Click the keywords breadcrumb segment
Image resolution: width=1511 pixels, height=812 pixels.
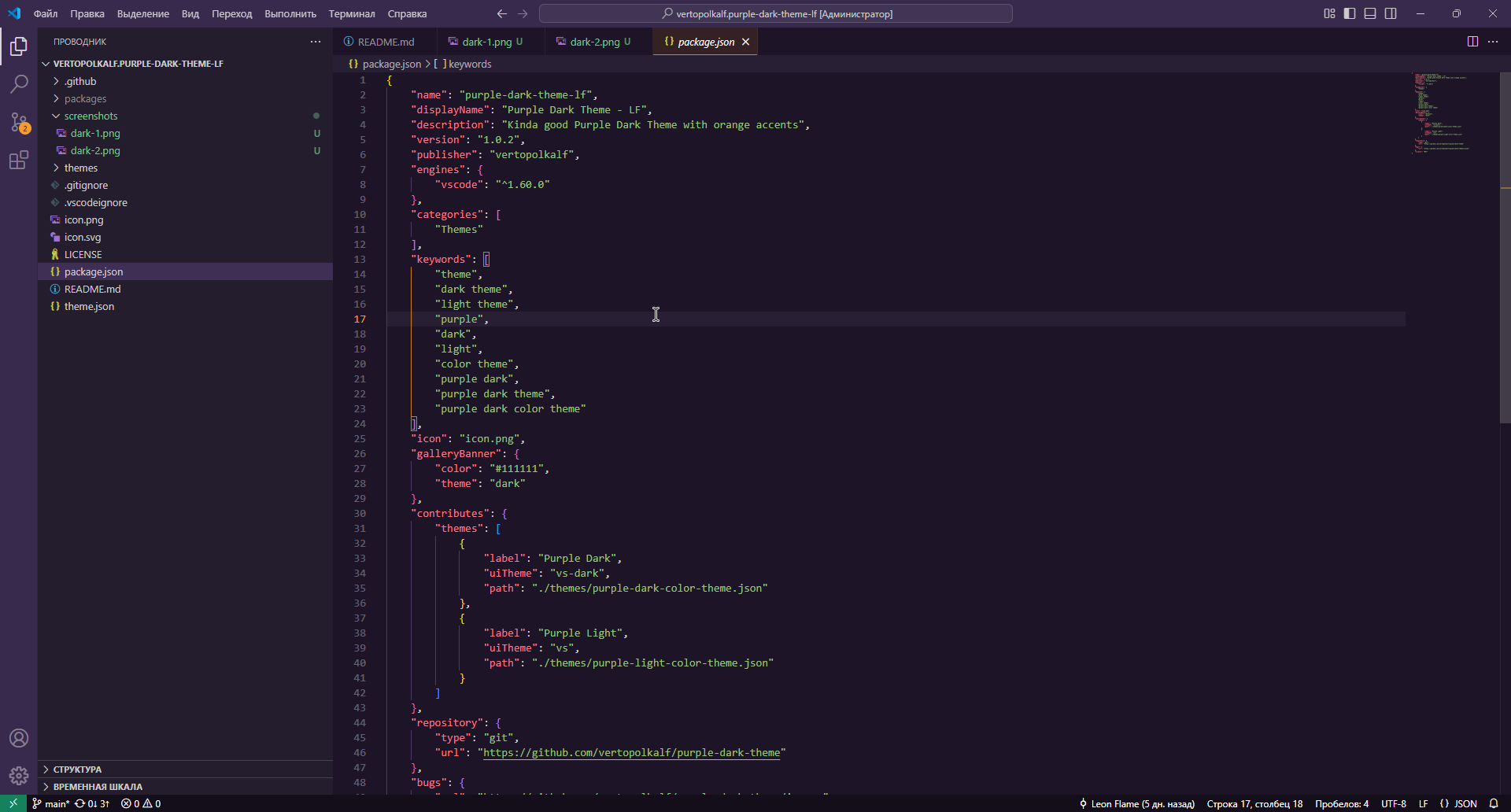pos(463,64)
